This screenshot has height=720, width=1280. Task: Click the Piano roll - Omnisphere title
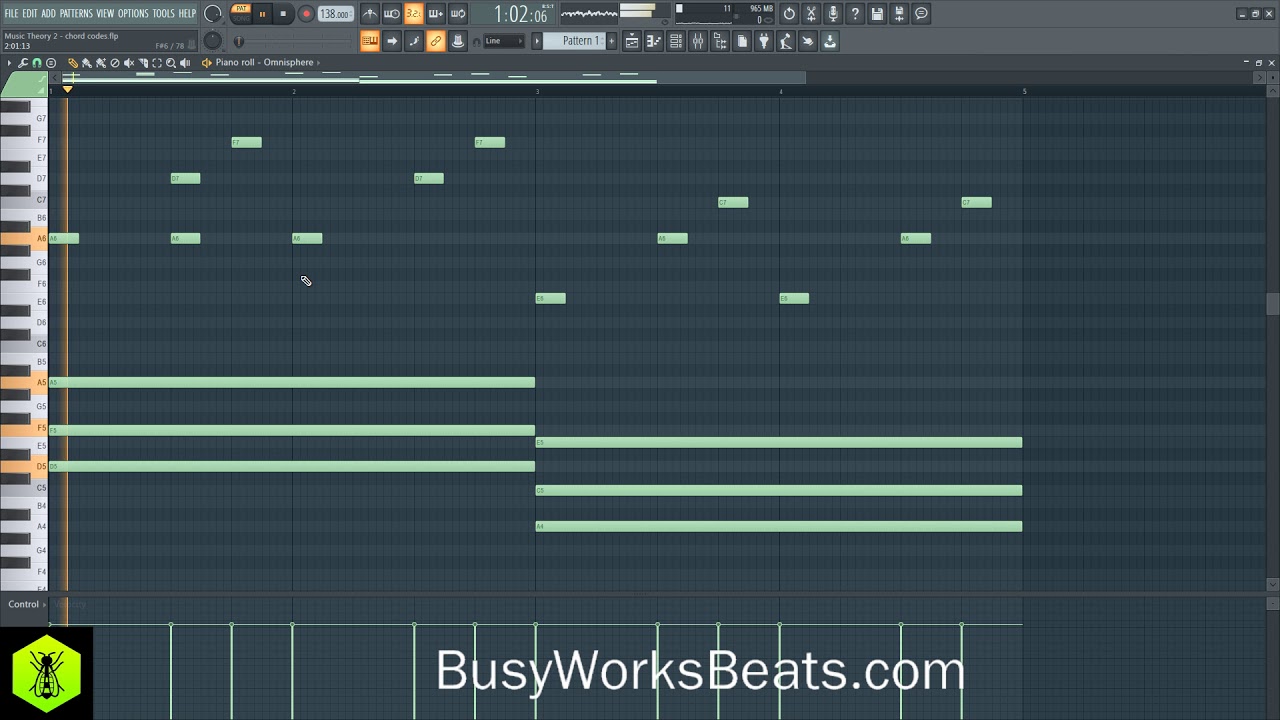coord(264,63)
